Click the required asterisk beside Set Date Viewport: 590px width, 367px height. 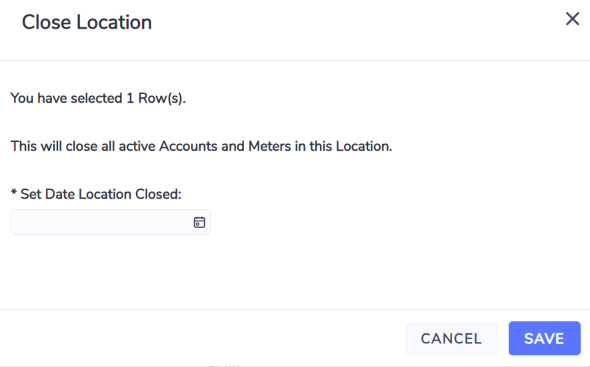coord(14,193)
